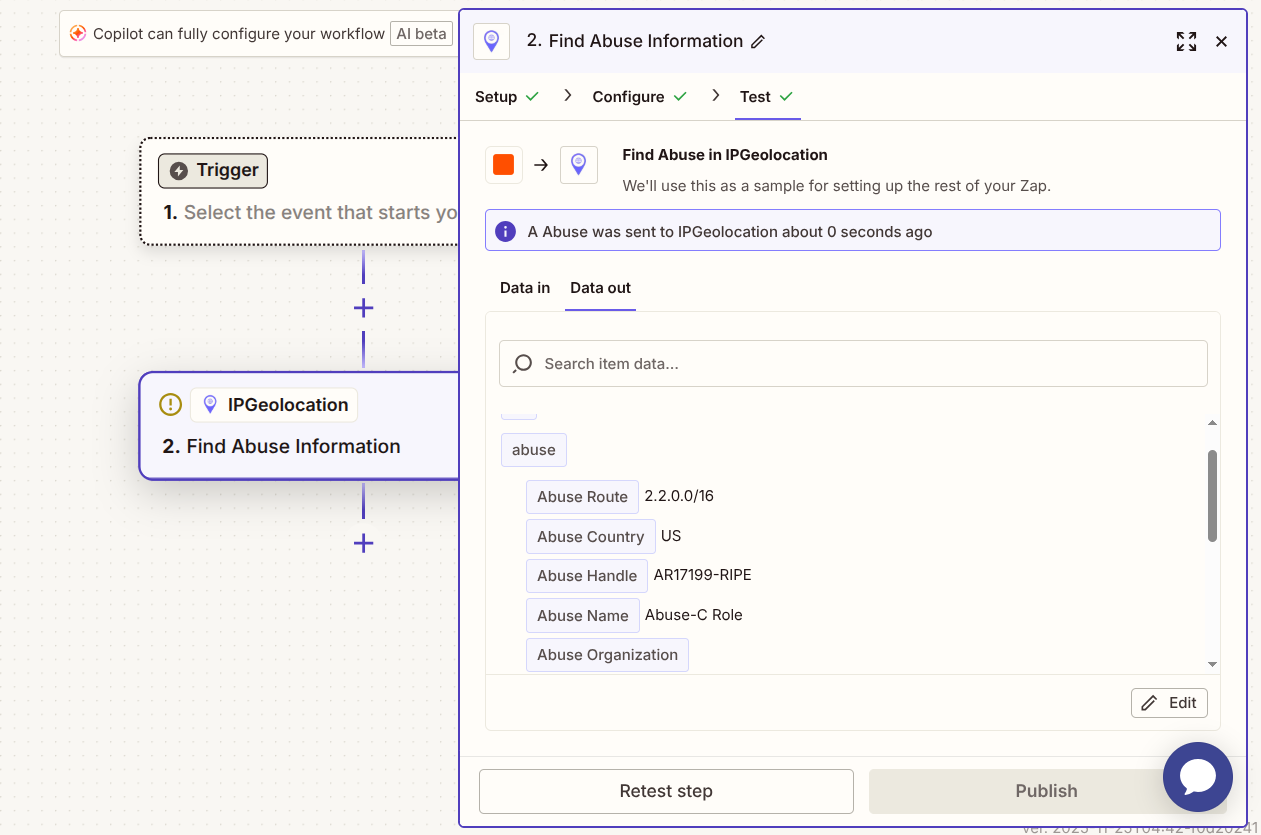Collapse the abuse data group

click(534, 450)
